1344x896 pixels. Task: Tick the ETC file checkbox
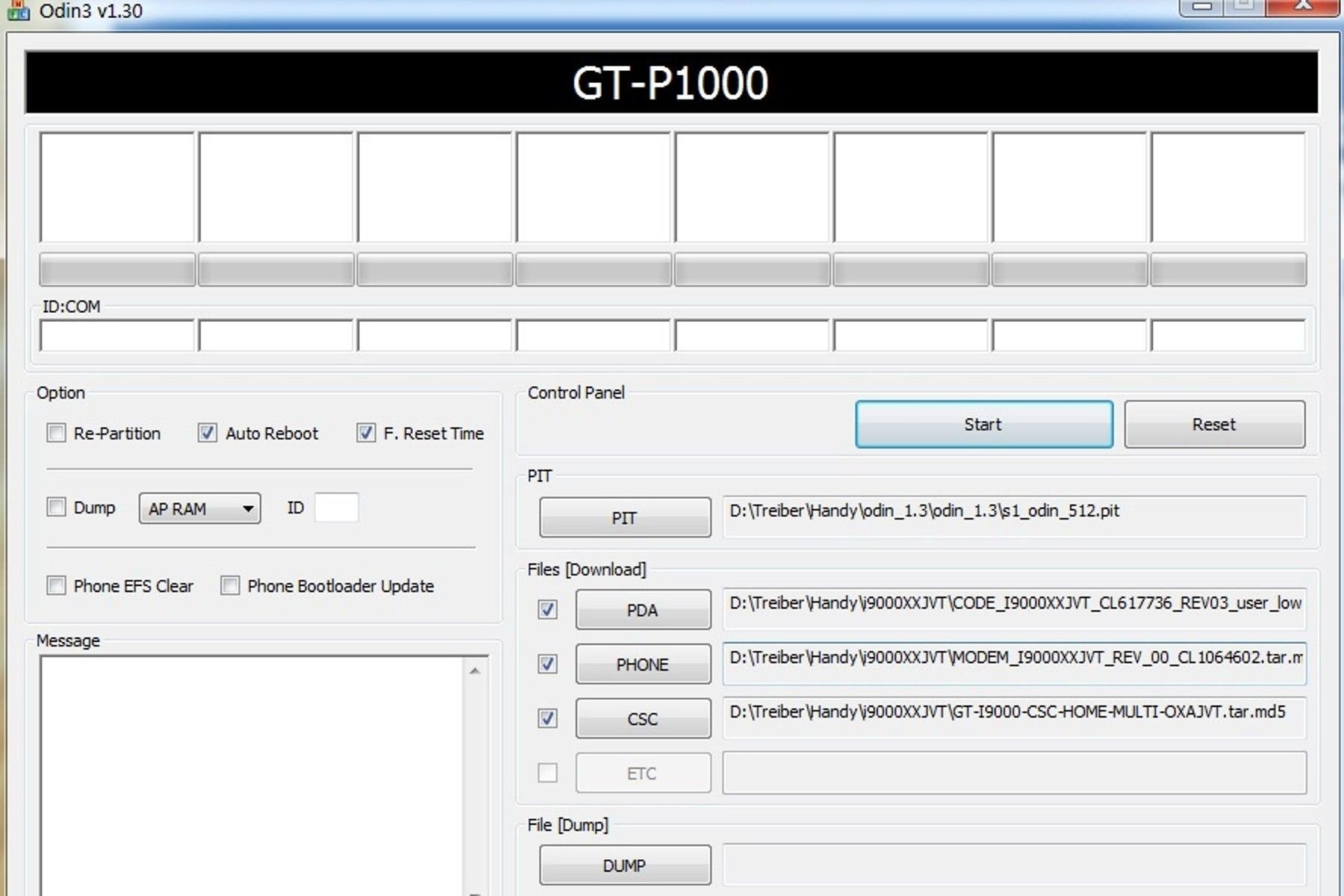point(547,773)
